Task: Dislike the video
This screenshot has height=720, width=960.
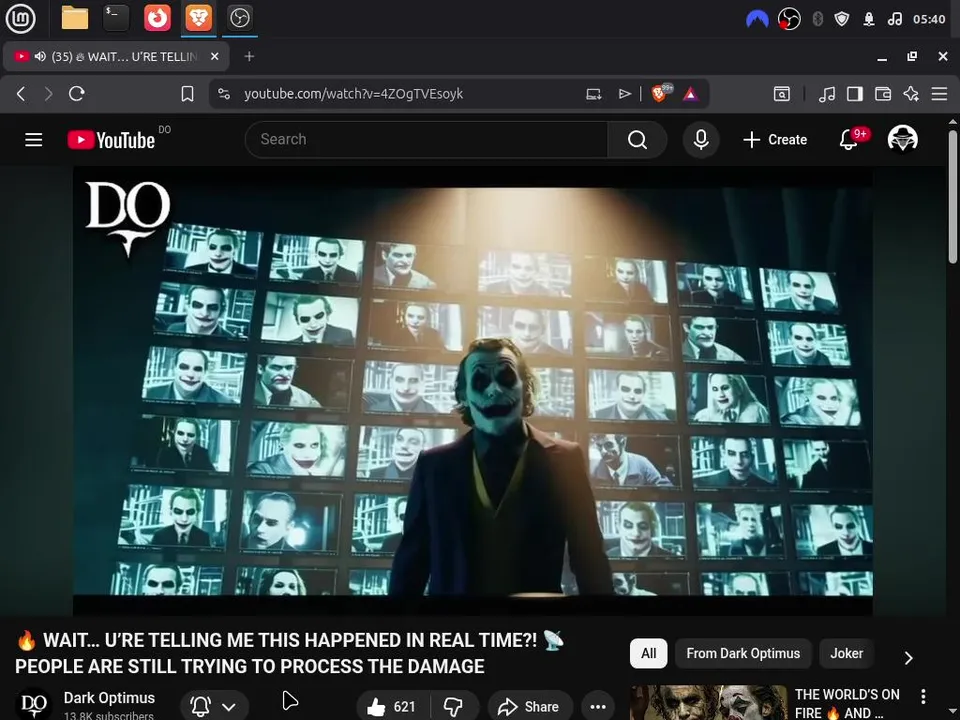Action: pyautogui.click(x=454, y=707)
